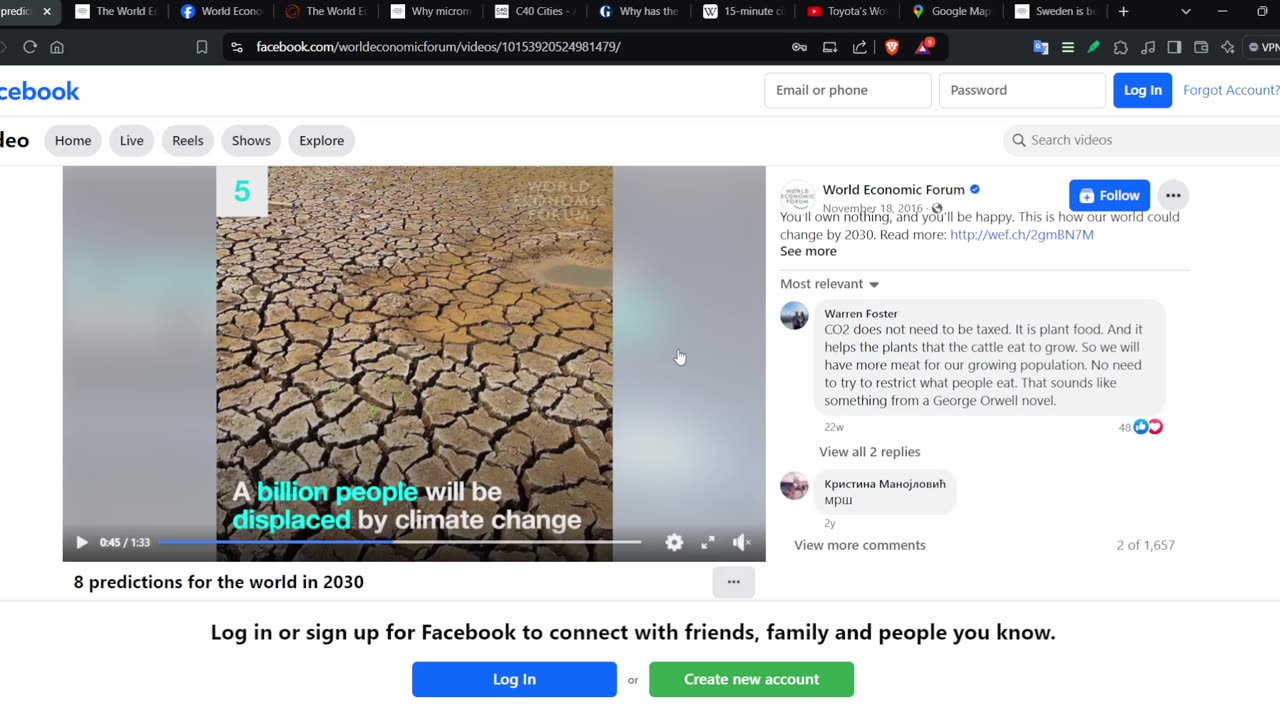Screen dimensions: 1280x720
Task: Click the VPN button in toolbar
Action: pos(1262,47)
